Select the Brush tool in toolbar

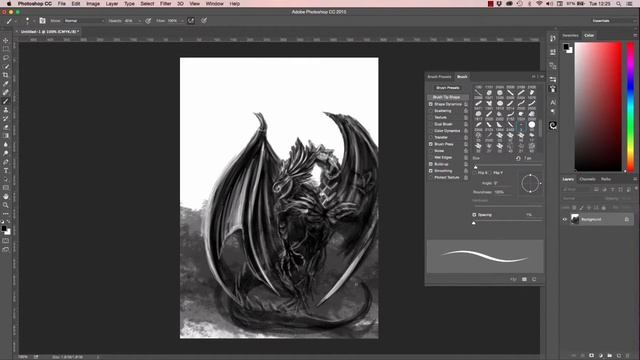pos(6,101)
